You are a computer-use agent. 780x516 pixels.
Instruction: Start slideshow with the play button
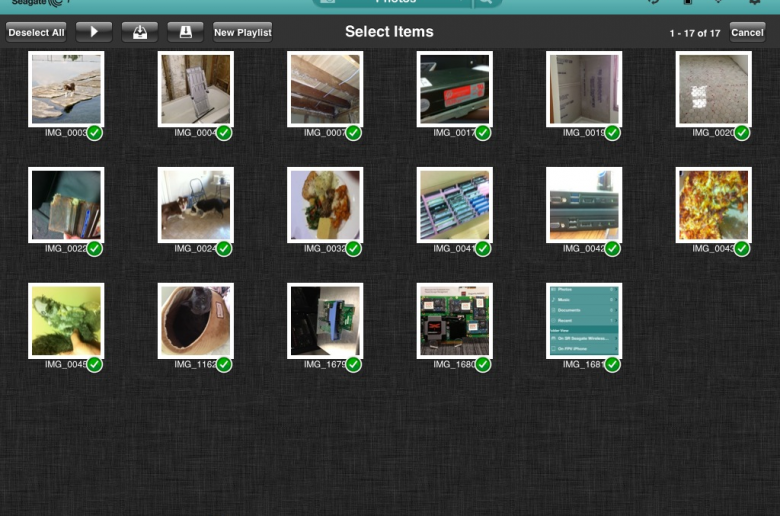[94, 32]
